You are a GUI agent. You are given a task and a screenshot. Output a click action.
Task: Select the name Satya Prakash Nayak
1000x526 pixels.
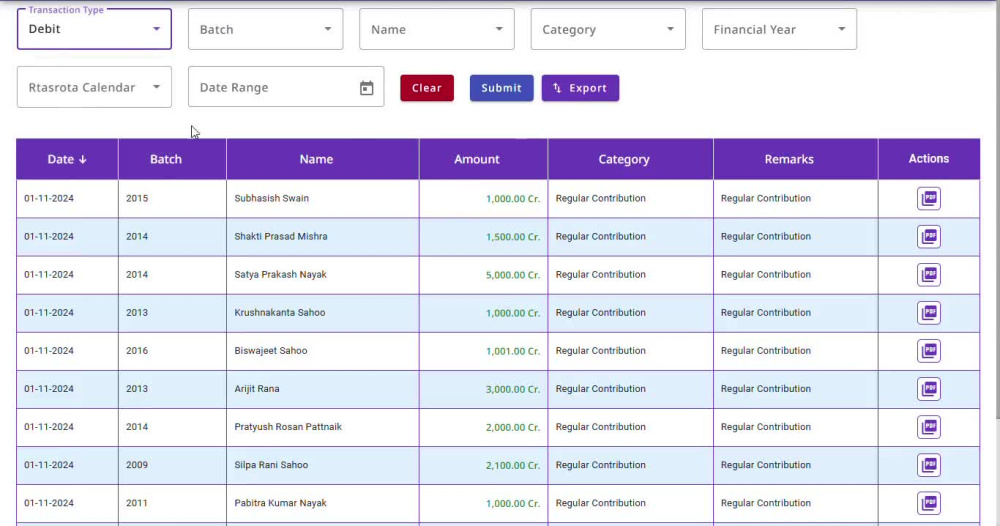(280, 275)
